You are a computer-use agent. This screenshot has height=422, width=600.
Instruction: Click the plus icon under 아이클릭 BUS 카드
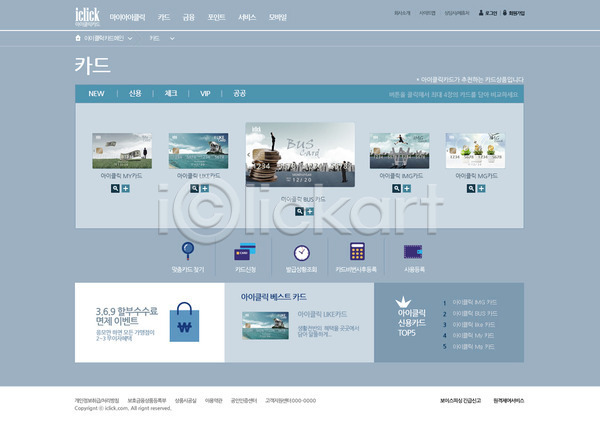point(310,212)
